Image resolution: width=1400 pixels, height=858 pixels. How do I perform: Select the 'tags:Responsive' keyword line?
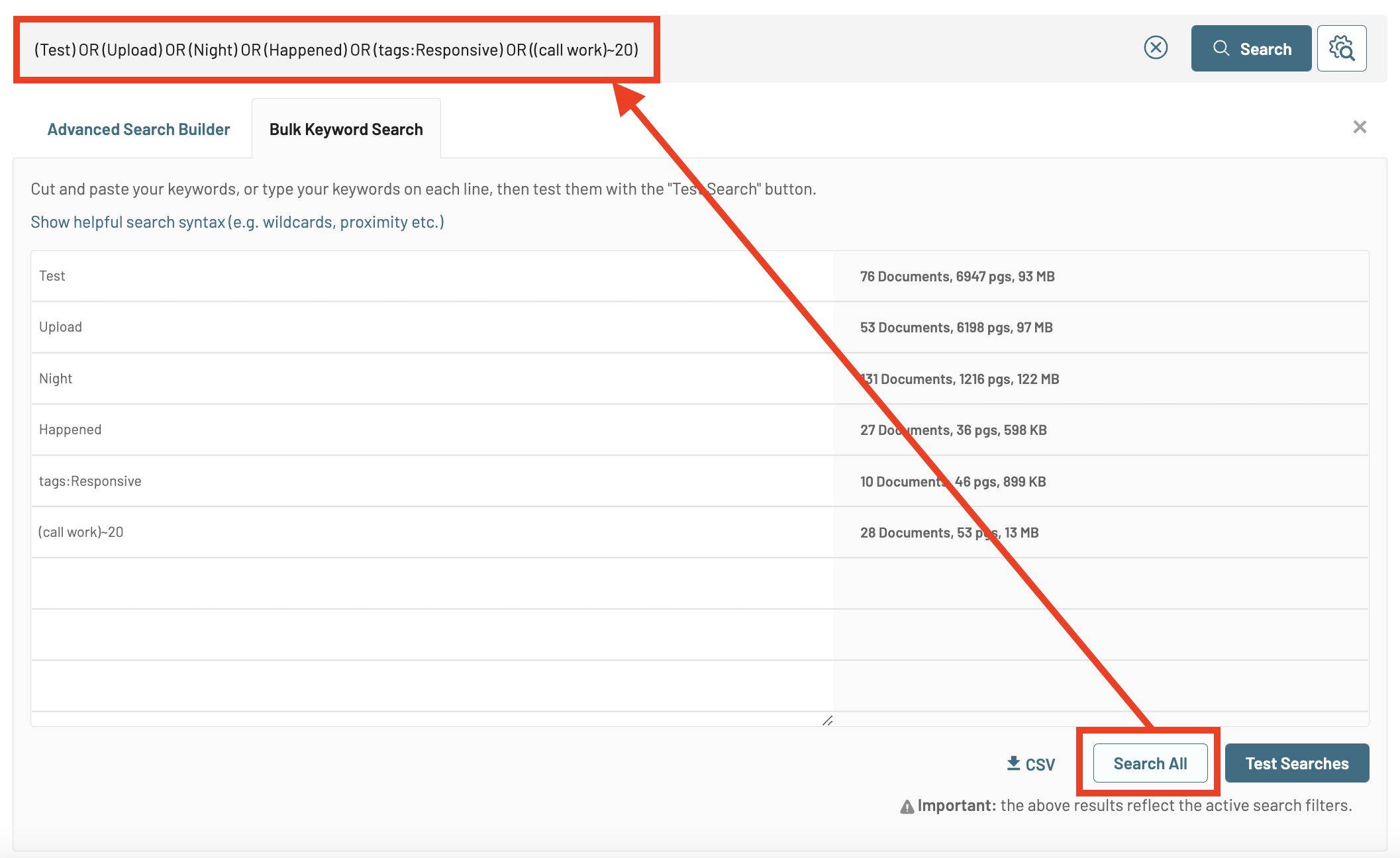[432, 481]
